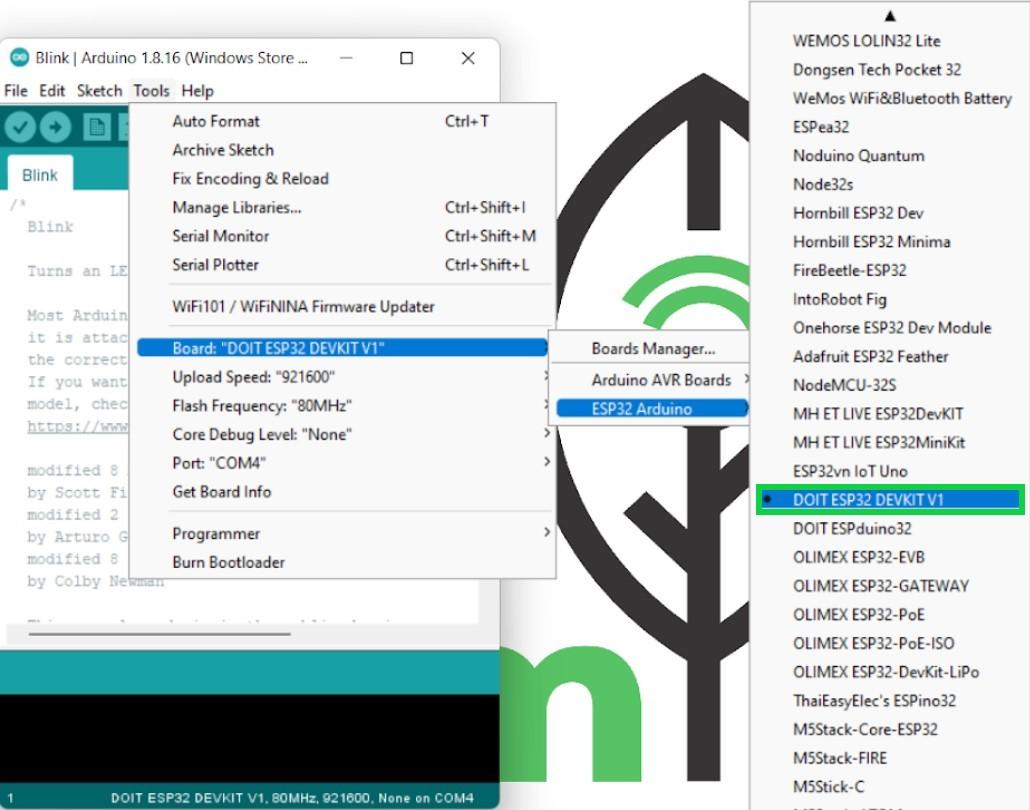Run Auto Format on the sketch
This screenshot has height=810, width=1030.
(216, 121)
